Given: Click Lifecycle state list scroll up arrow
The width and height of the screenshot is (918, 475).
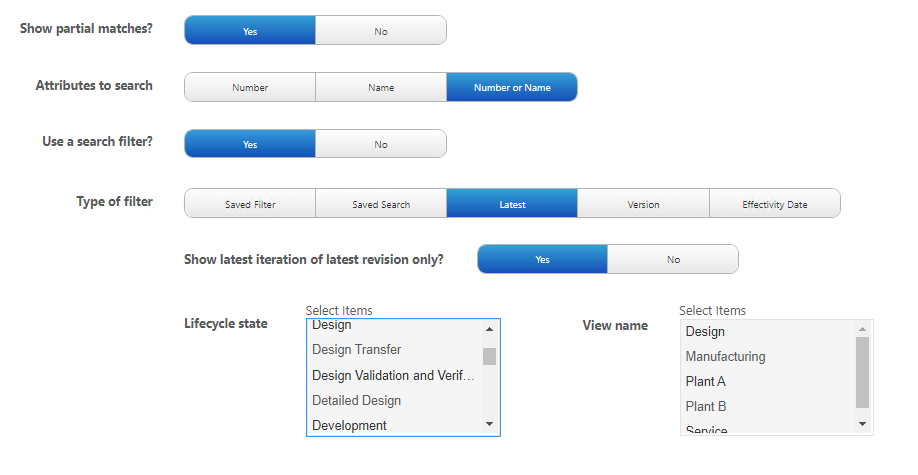Looking at the screenshot, I should click(x=489, y=329).
